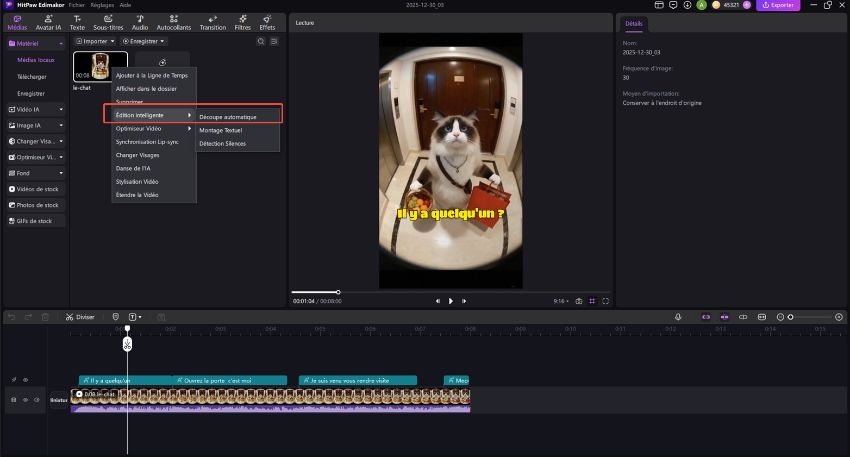The height and width of the screenshot is (457, 850).
Task: Open the text T dropdown in timeline toolbar
Action: point(135,317)
